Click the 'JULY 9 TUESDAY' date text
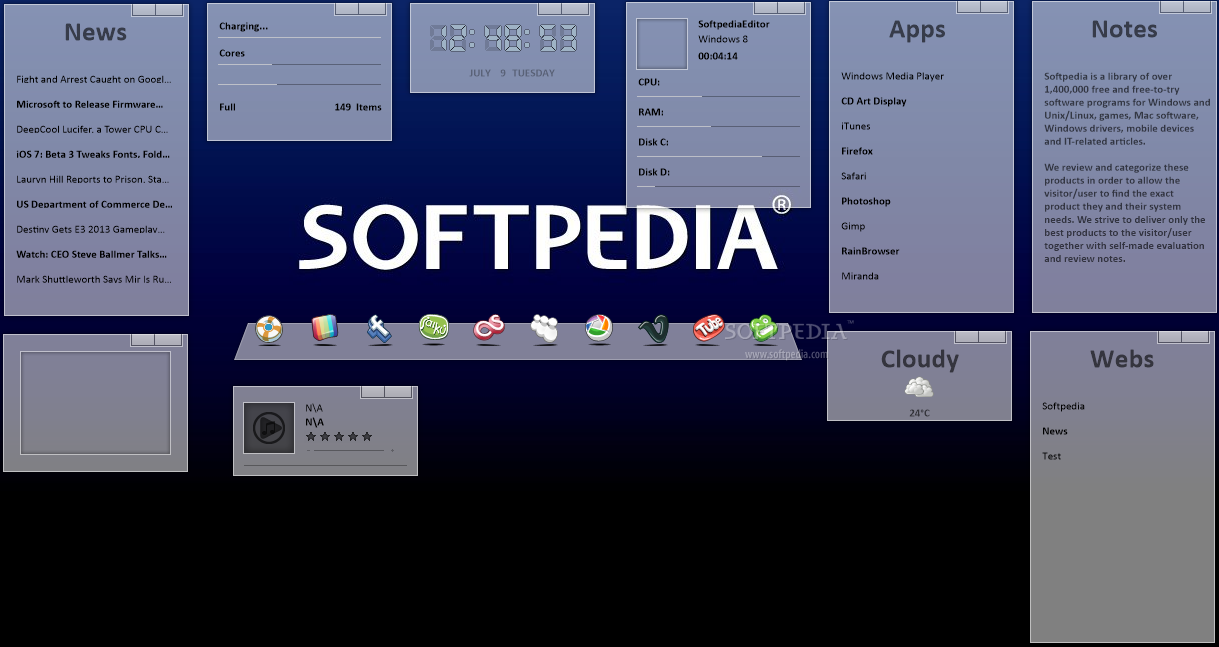The height and width of the screenshot is (647, 1219). [511, 73]
